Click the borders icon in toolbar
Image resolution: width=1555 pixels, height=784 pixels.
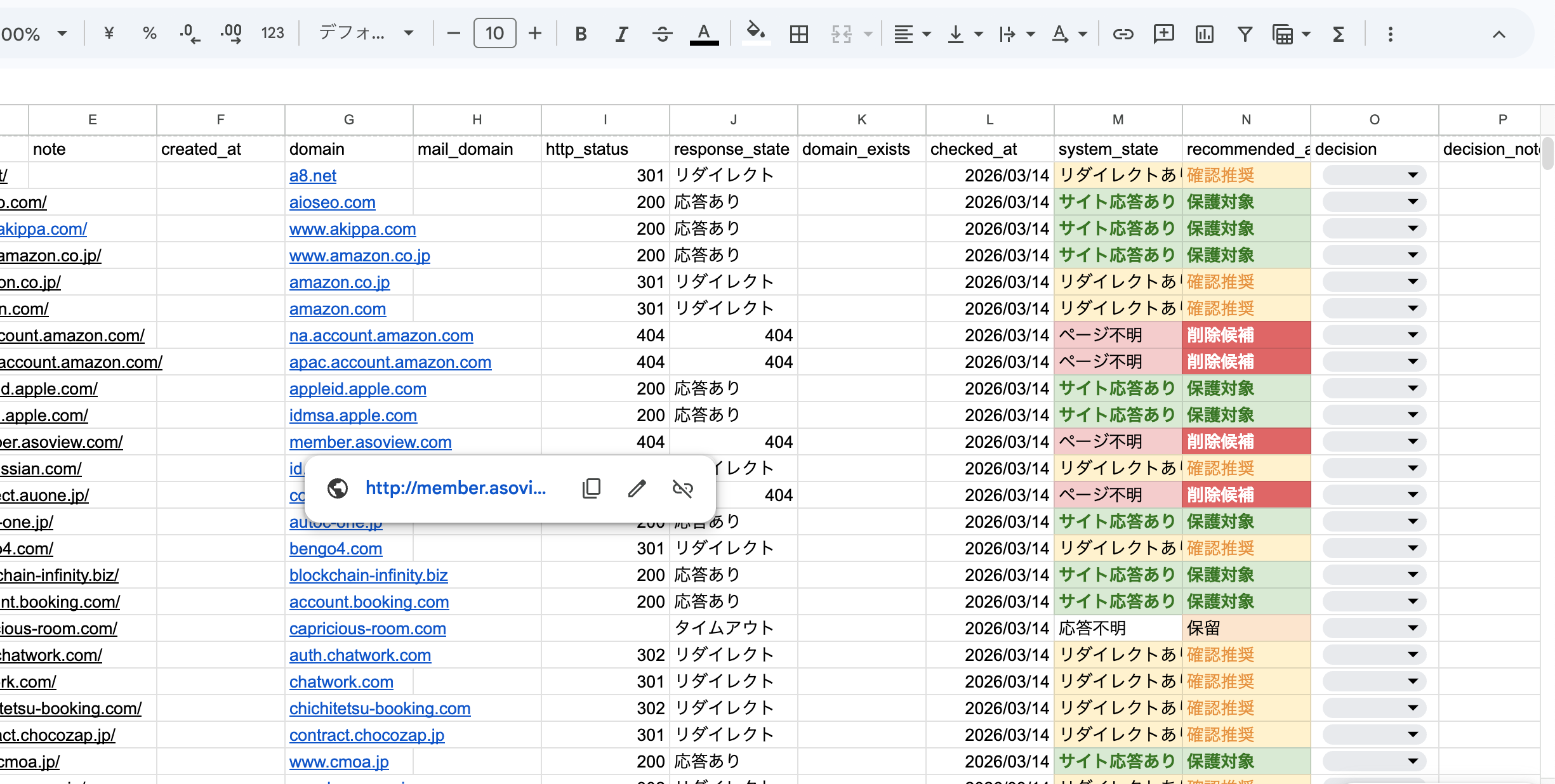click(x=798, y=34)
